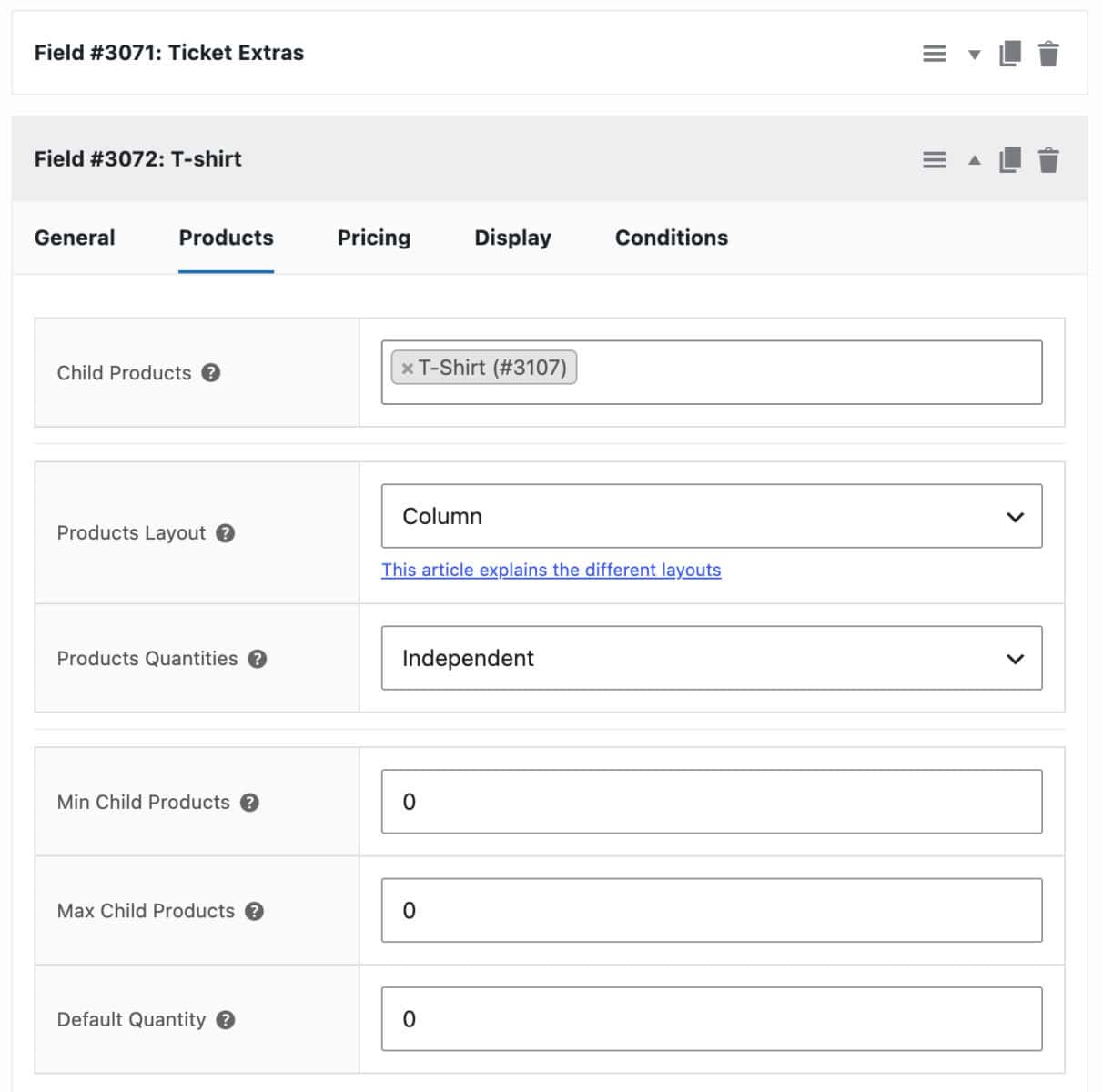Open the Conditions tab
Viewport: 1103px width, 1092px height.
pyautogui.click(x=672, y=238)
